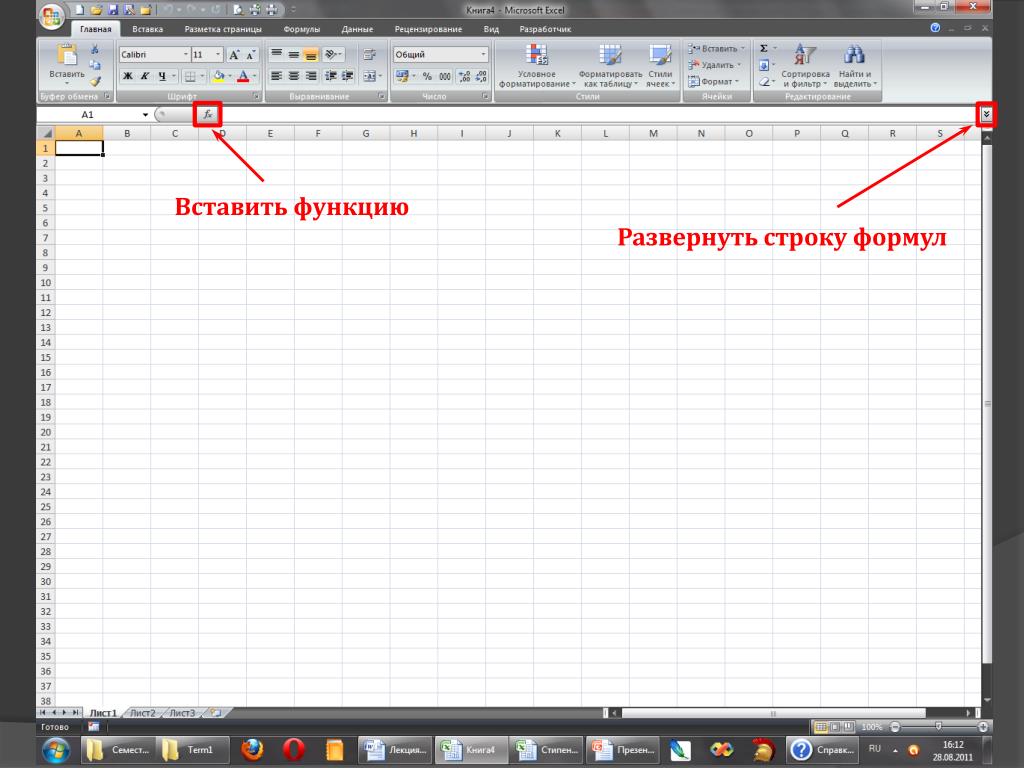Decrease font size with small A icon

(250, 55)
